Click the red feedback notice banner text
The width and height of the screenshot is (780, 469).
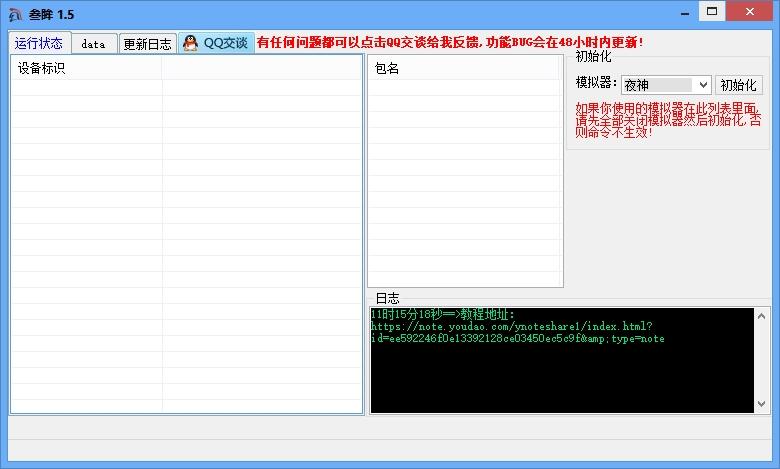coord(450,43)
